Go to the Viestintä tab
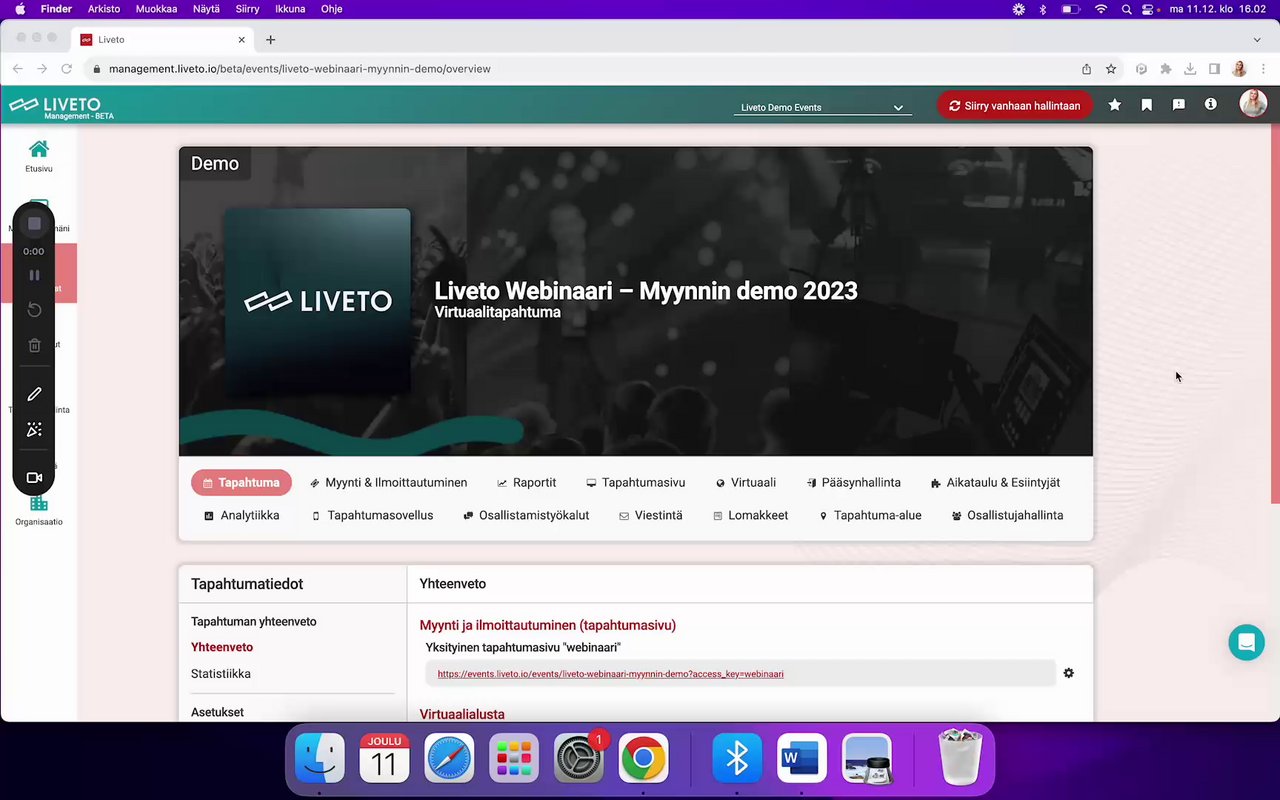This screenshot has width=1280, height=800. (651, 516)
